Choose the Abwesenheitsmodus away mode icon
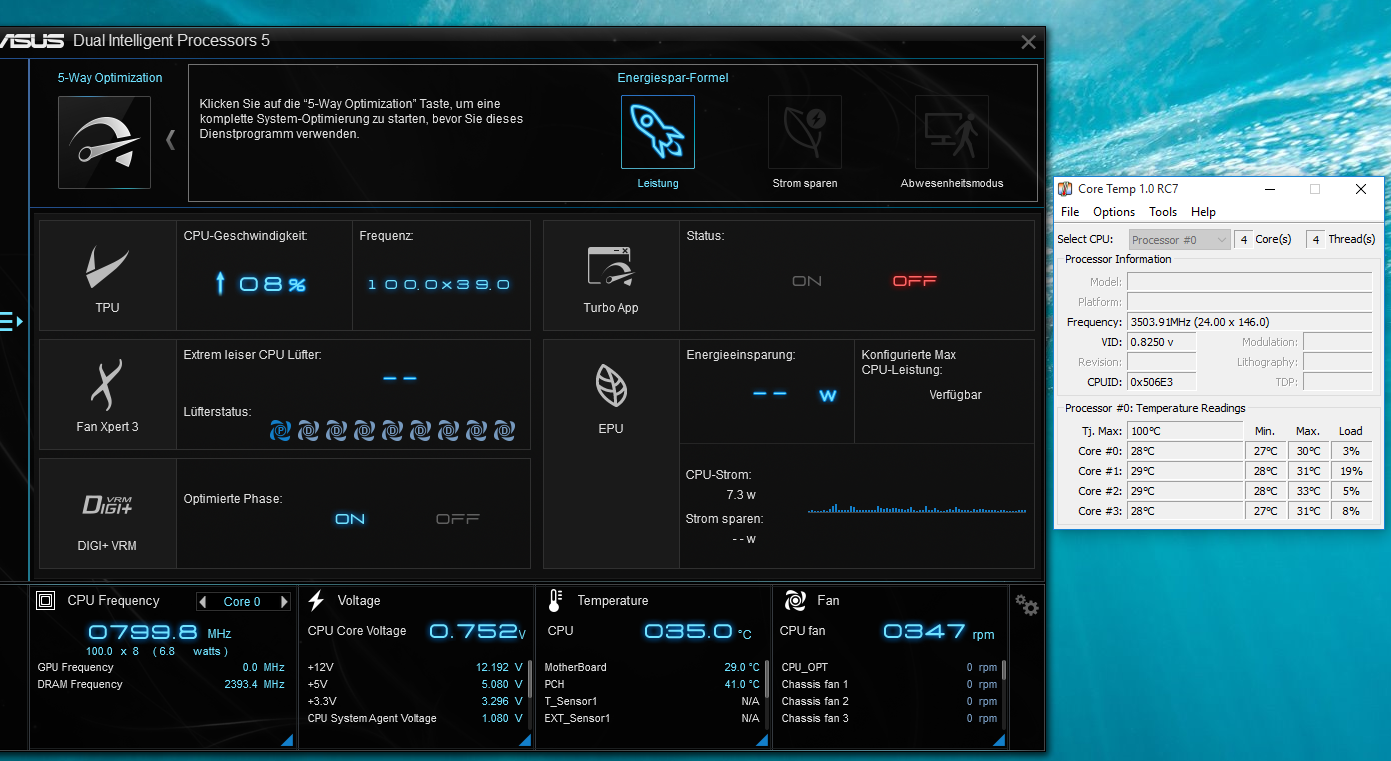This screenshot has width=1391, height=761. tap(952, 132)
